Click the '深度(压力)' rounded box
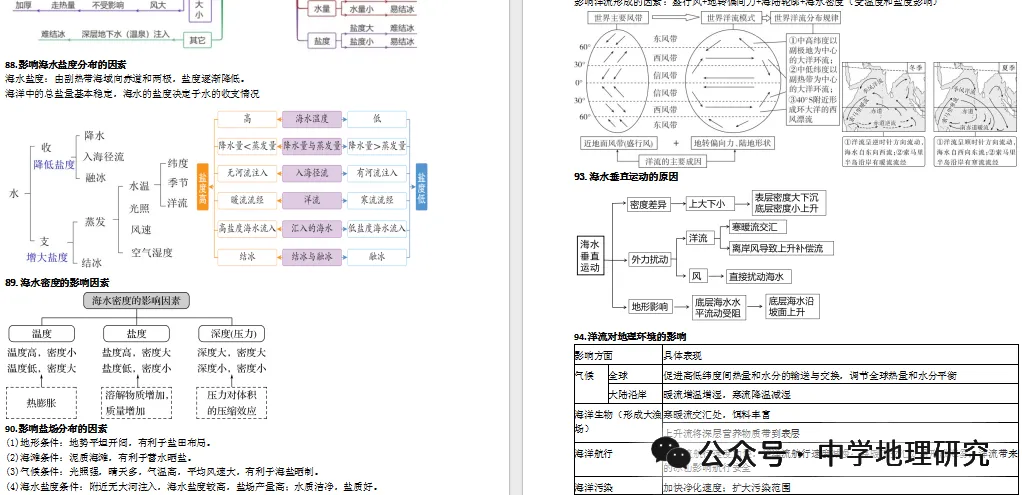Image resolution: width=1022 pixels, height=495 pixels. coord(231,334)
